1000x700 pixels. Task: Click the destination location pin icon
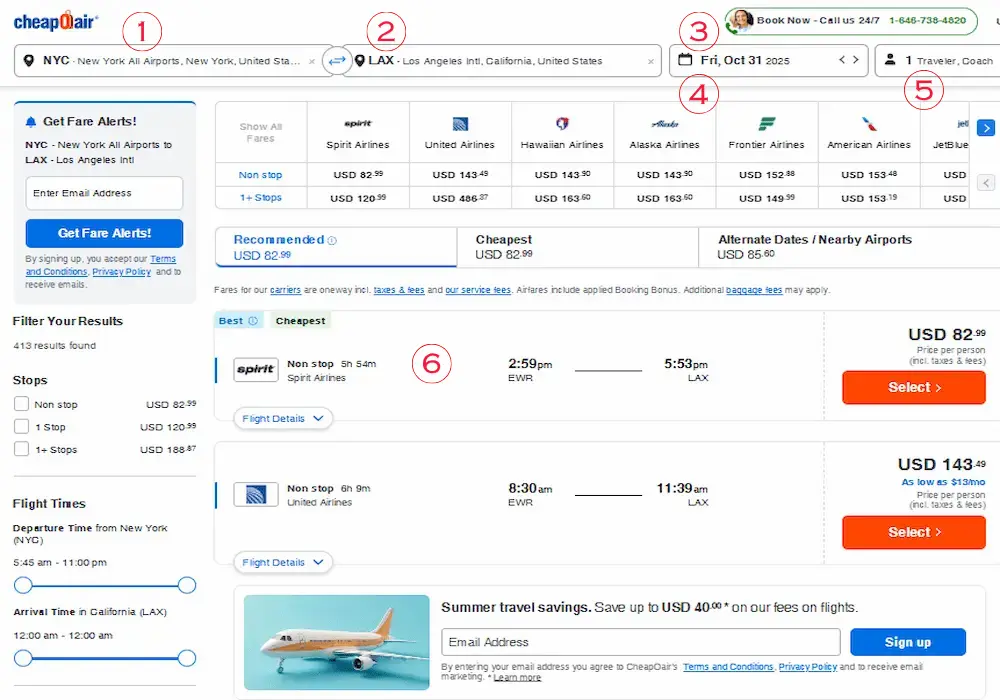point(360,61)
